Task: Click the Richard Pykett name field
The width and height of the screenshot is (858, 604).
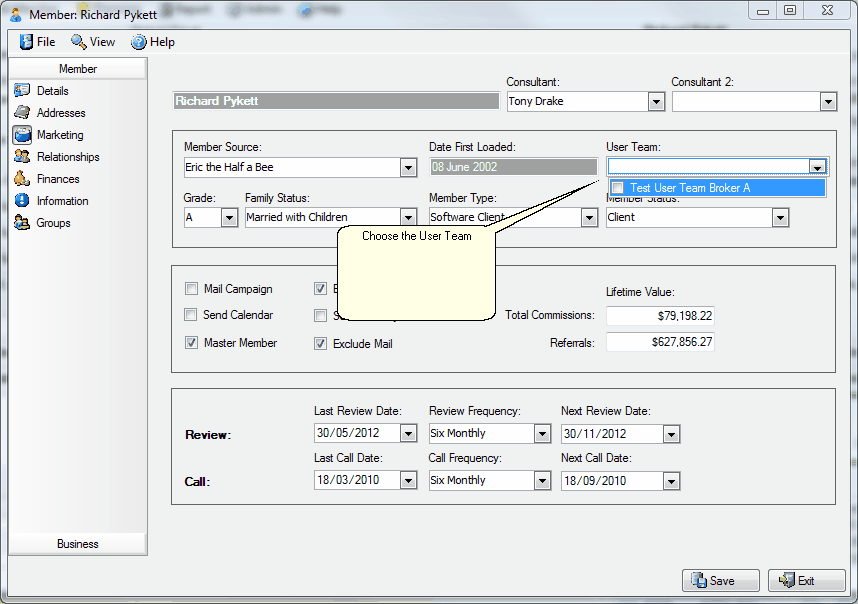Action: (337, 101)
